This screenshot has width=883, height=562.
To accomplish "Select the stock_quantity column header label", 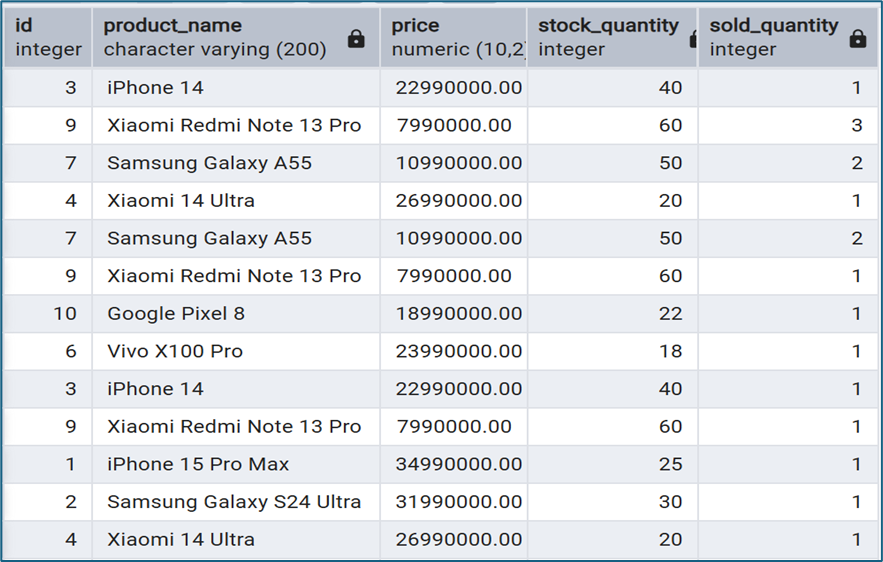I will pos(608,26).
